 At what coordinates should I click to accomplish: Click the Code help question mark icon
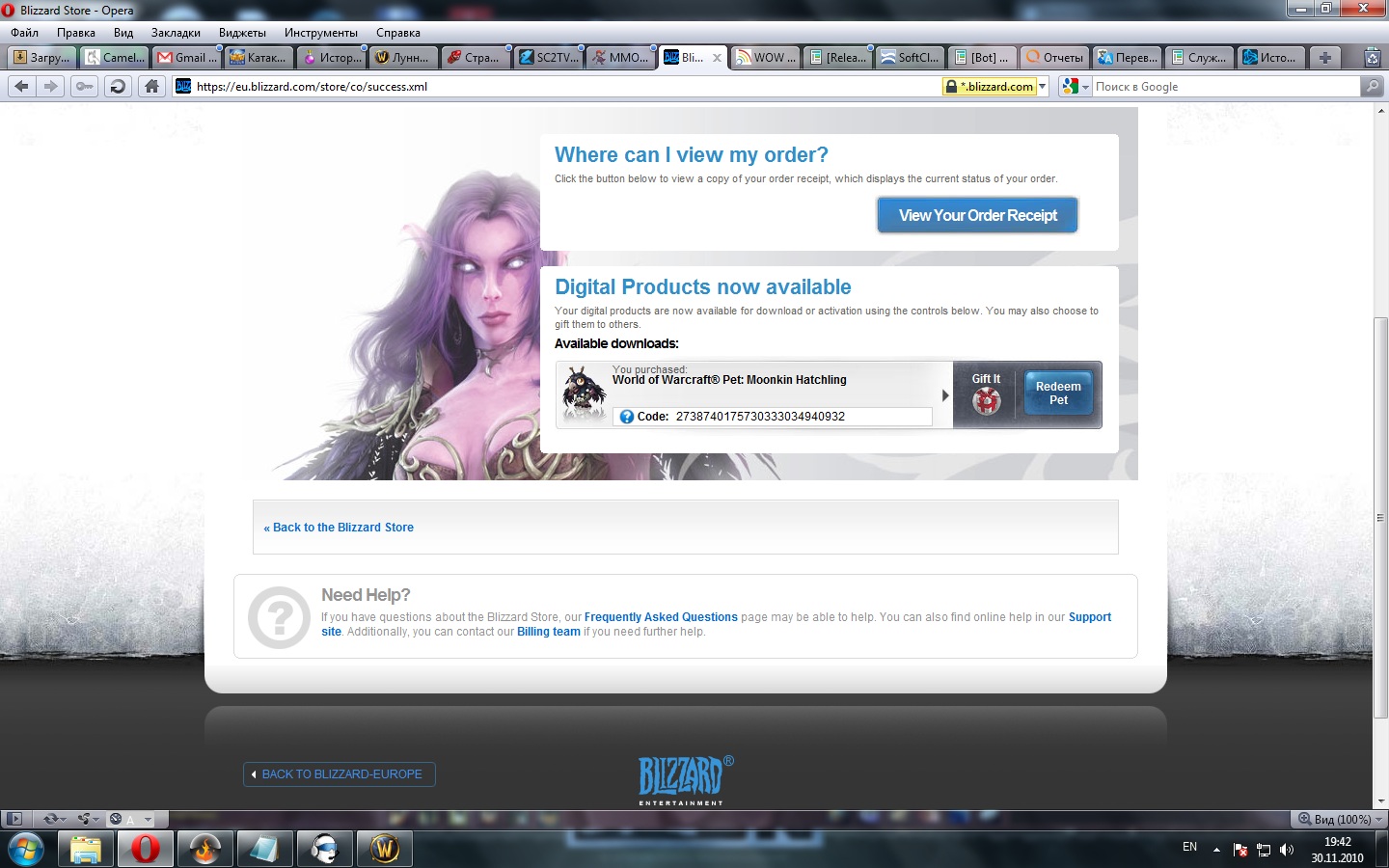pos(627,417)
